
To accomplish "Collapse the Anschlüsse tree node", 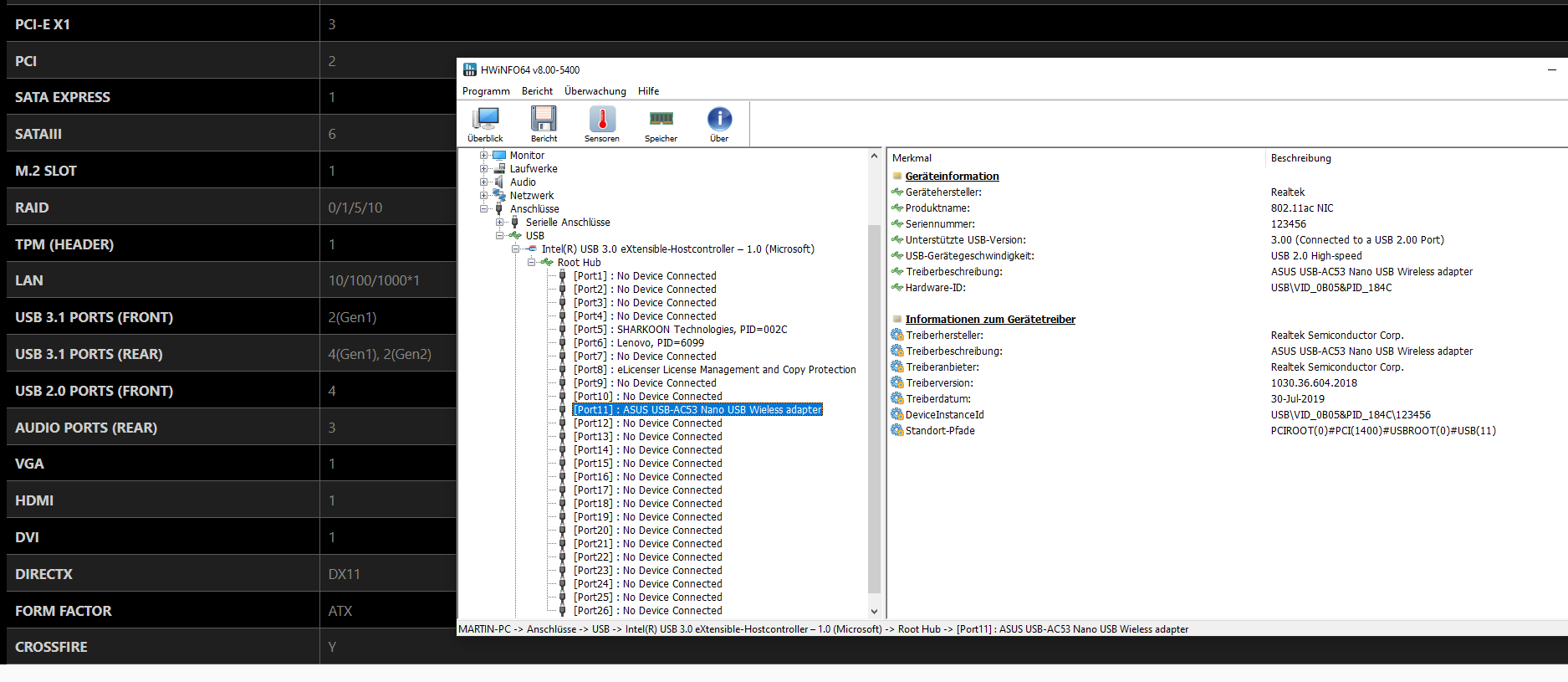I will [483, 208].
